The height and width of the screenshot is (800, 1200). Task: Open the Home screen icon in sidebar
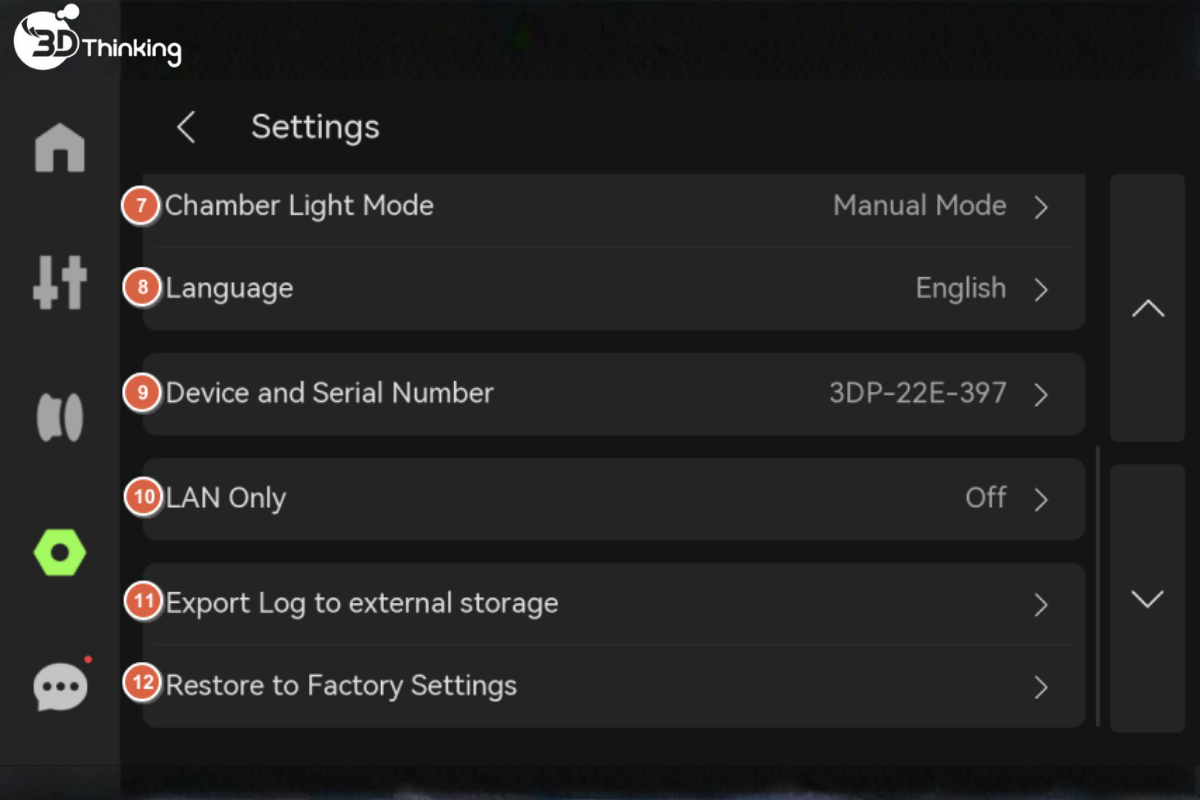tap(60, 148)
